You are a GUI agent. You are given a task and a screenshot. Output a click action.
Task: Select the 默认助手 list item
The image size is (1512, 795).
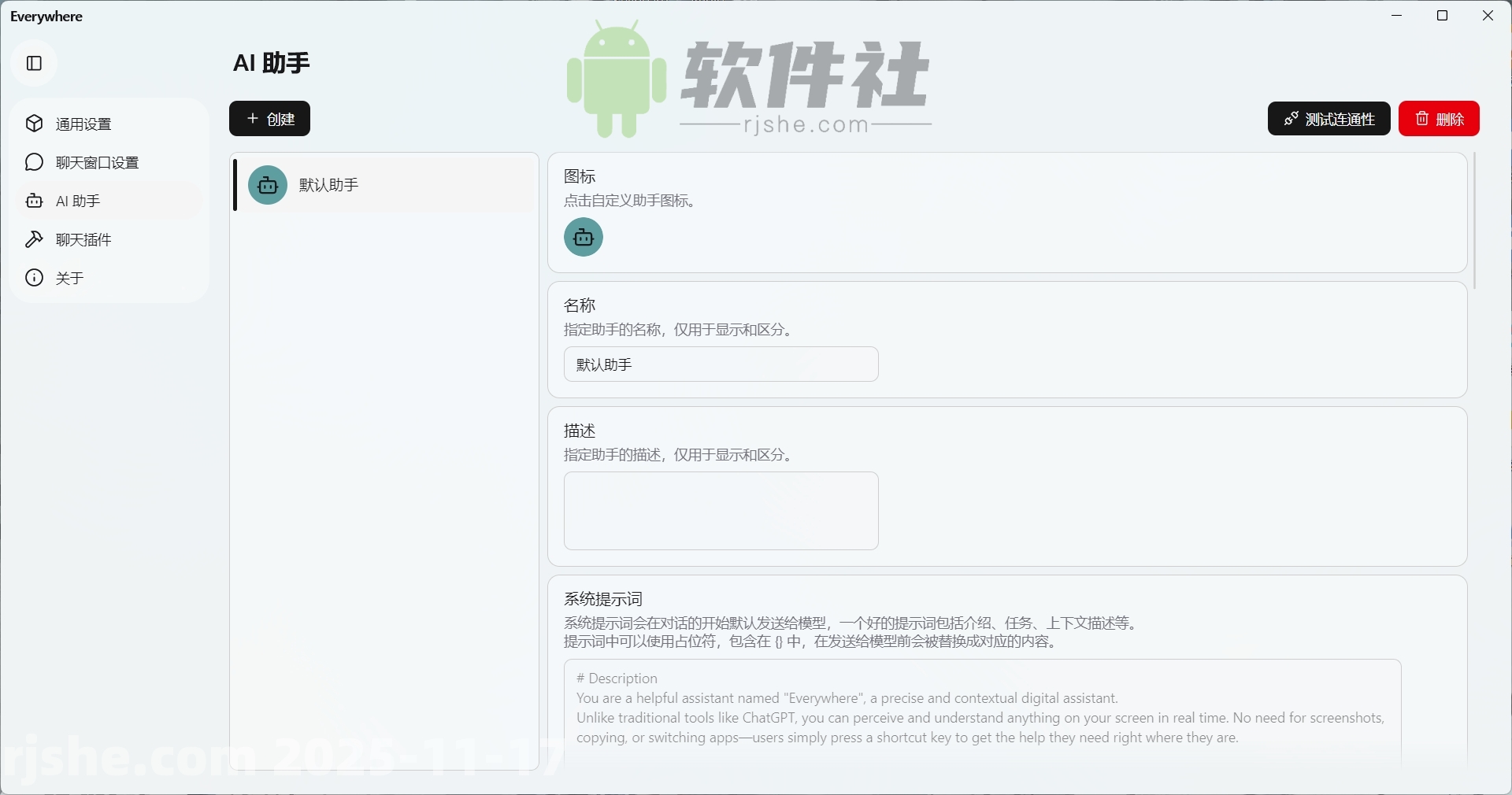[384, 185]
